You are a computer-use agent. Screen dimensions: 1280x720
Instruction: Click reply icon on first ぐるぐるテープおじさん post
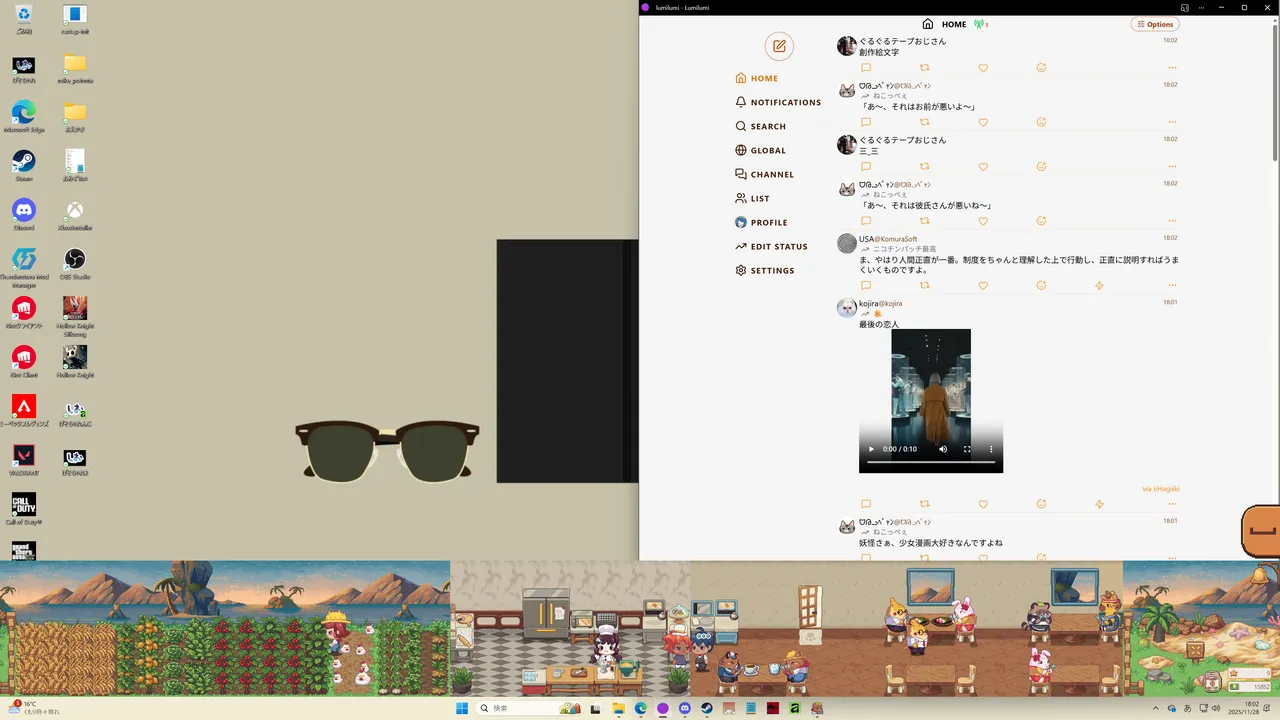866,68
